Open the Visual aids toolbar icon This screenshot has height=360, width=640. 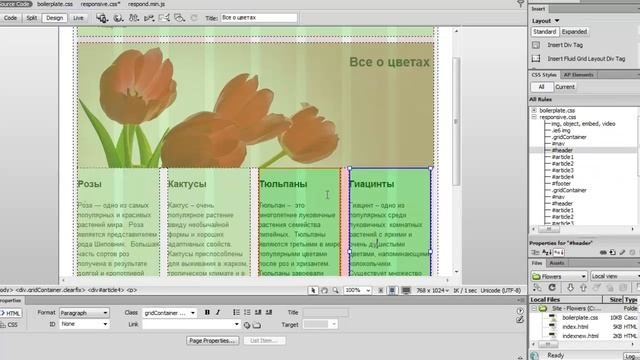tap(179, 18)
